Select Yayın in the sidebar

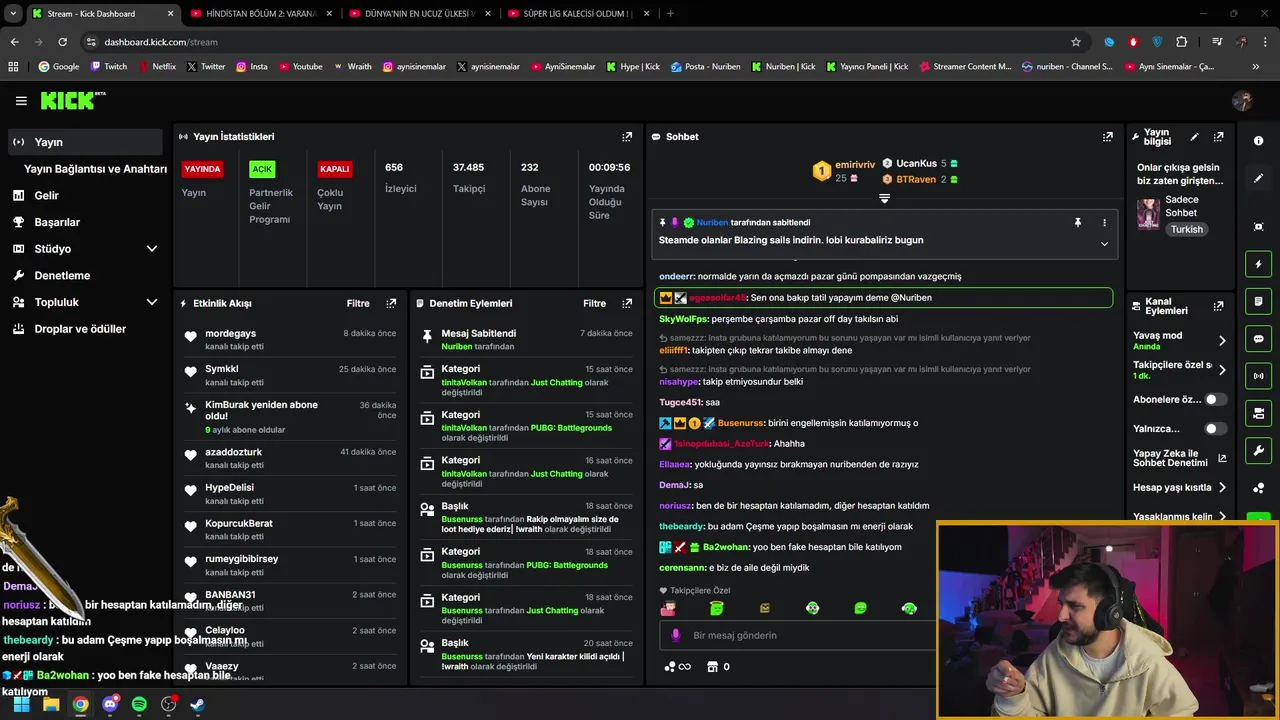[85, 142]
